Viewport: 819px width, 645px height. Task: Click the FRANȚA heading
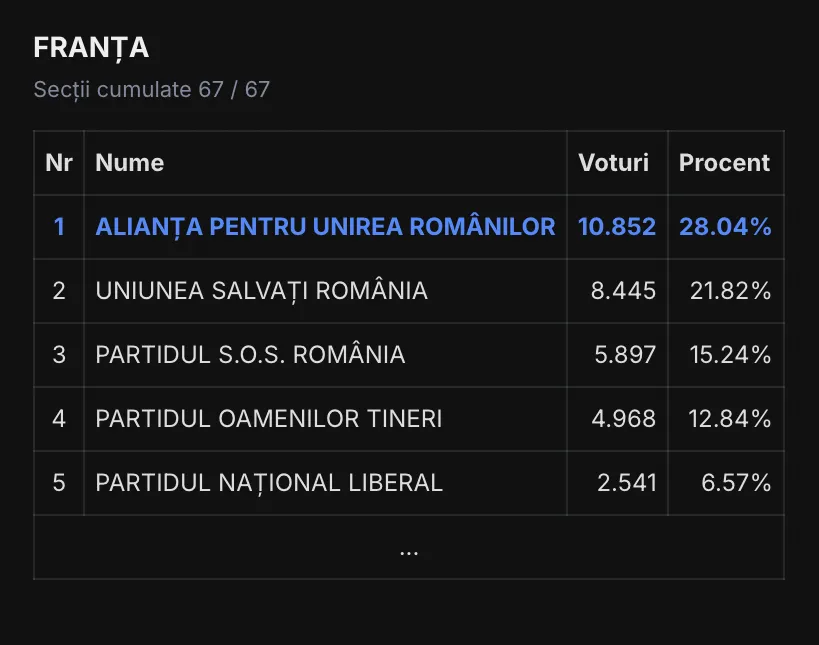(x=91, y=47)
